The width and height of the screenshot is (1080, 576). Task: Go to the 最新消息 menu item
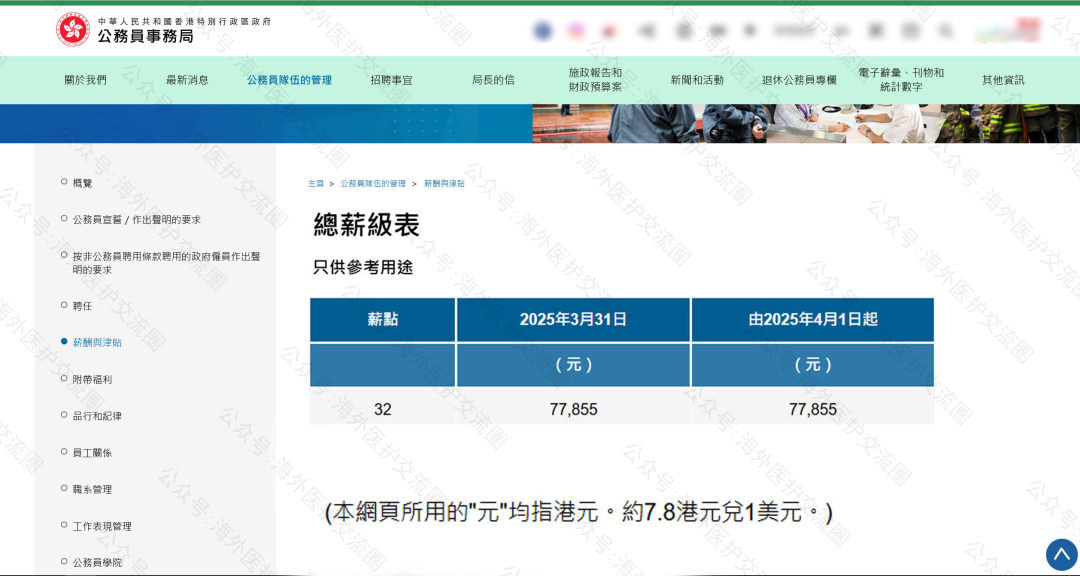pyautogui.click(x=187, y=80)
